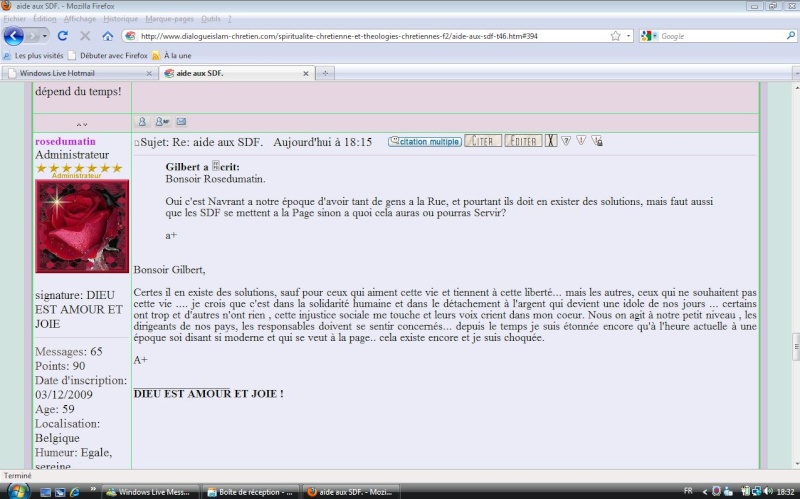This screenshot has width=800, height=499.
Task: Edit the post with Editer button
Action: click(523, 141)
